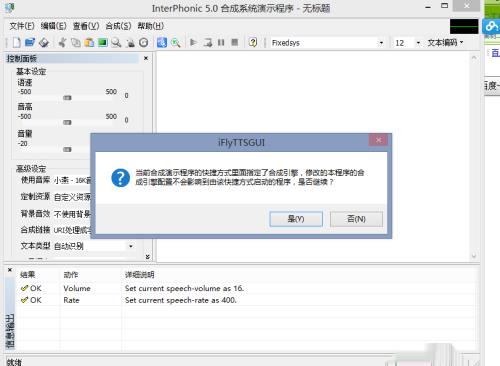
Task: Click the blue cloud icon at top right
Action: 491,27
